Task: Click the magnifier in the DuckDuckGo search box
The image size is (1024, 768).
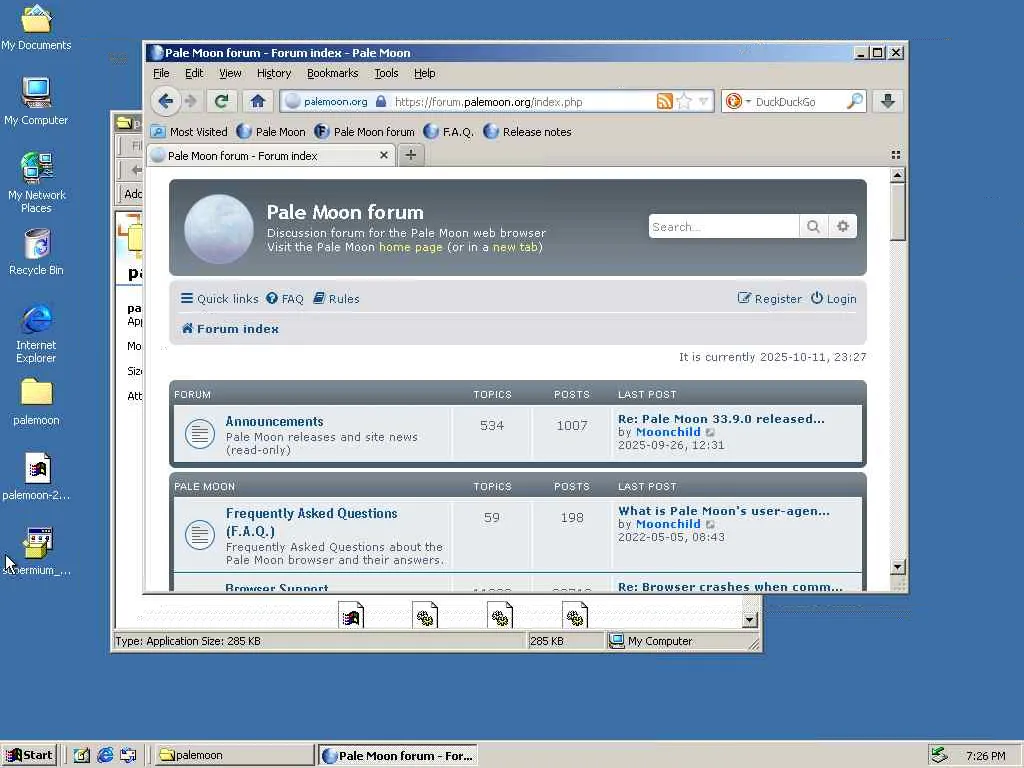Action: point(854,101)
